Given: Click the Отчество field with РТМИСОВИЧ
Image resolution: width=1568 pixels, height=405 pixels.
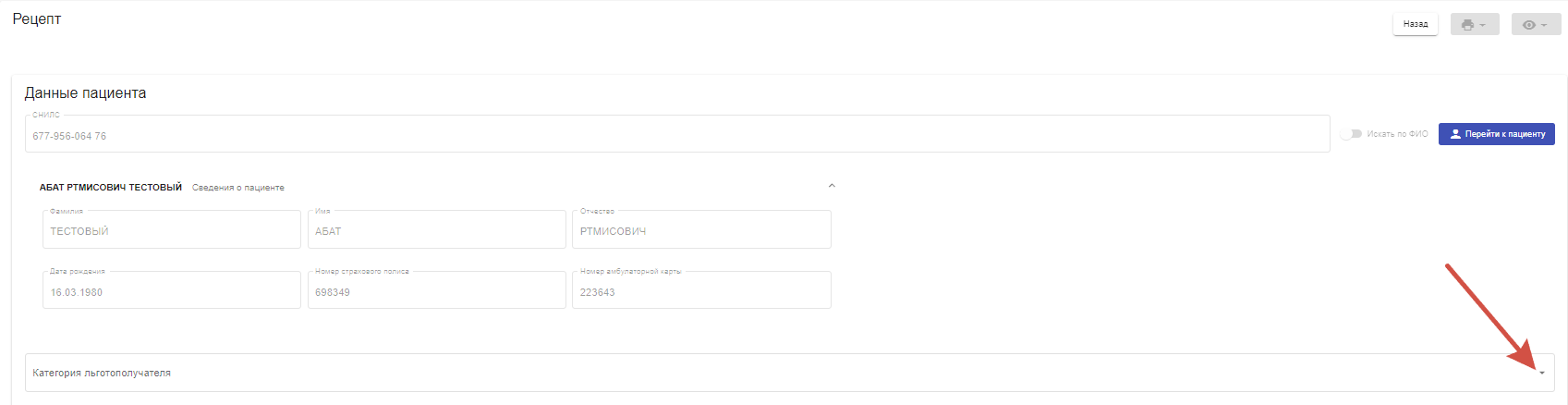Looking at the screenshot, I should pos(702,229).
